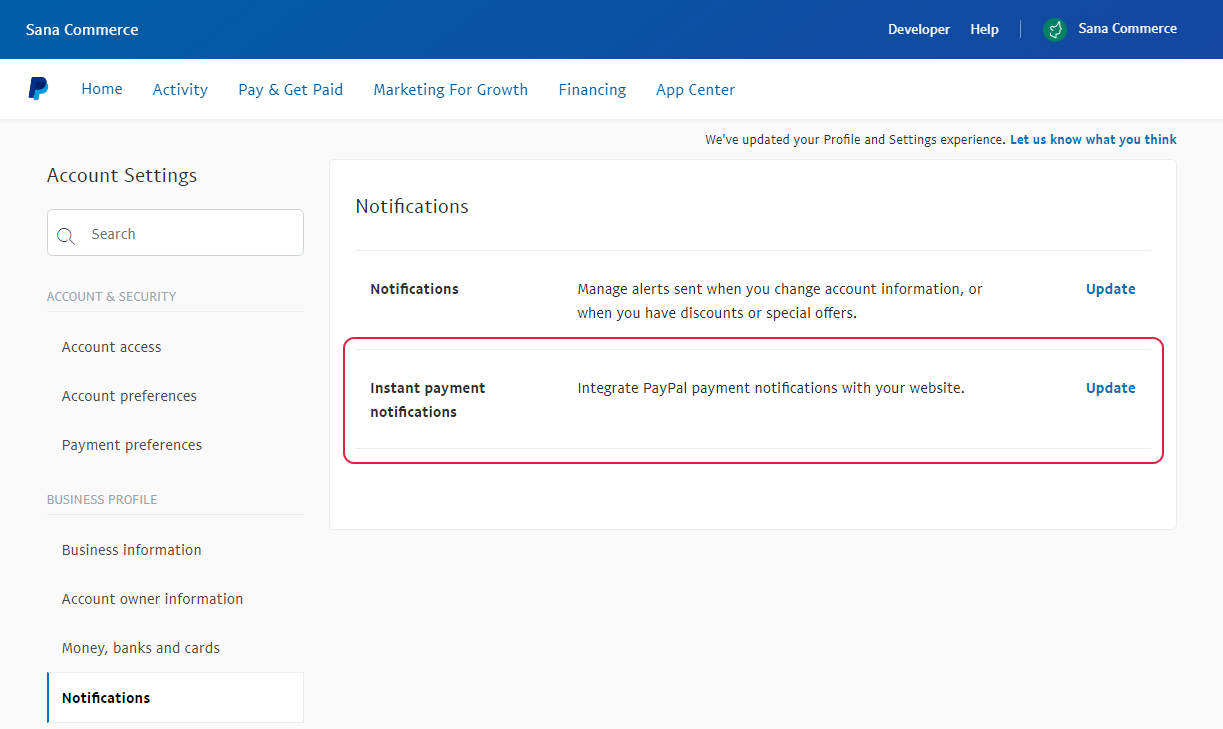Open the Home menu
1223x729 pixels.
coord(102,89)
